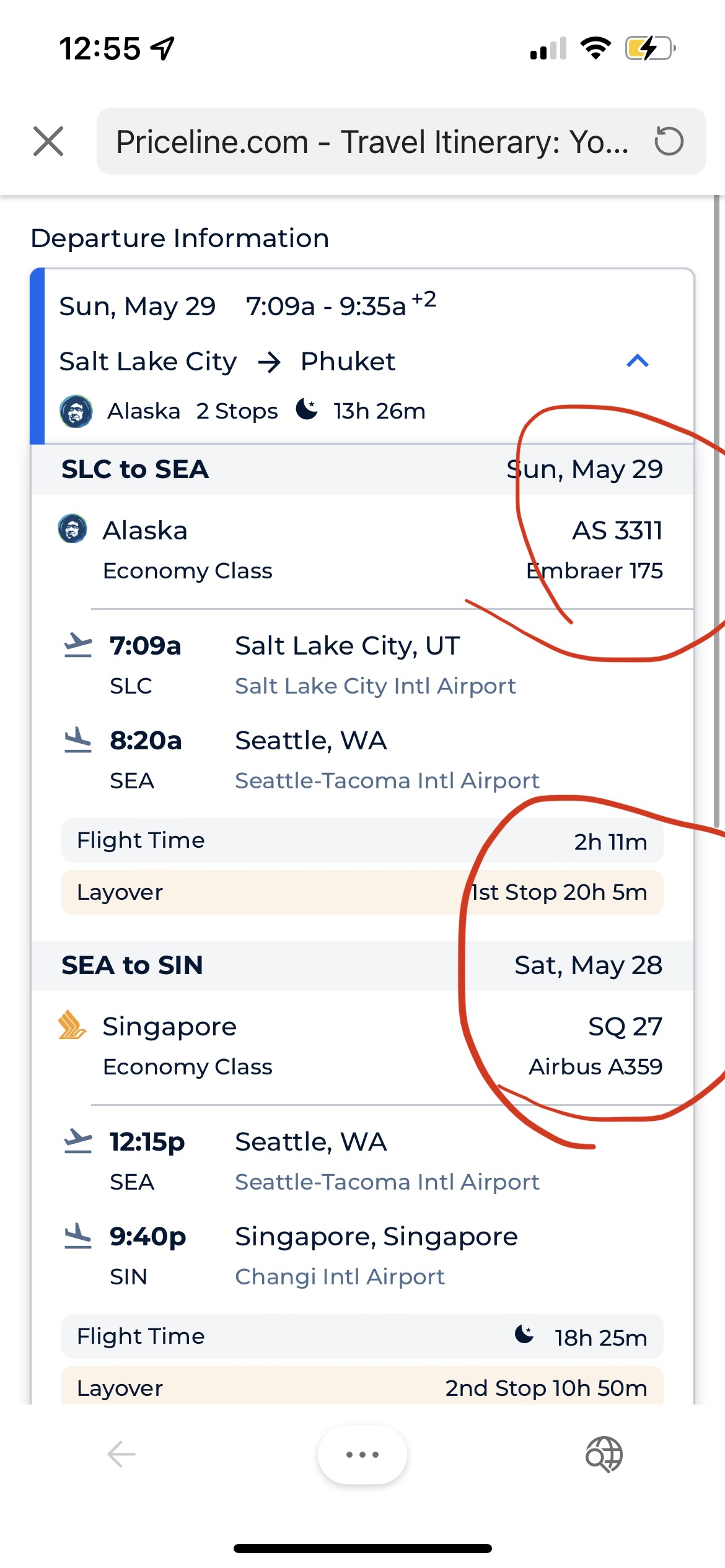Tap the 7:09a takeoff plane icon
The height and width of the screenshot is (1568, 725).
tap(78, 645)
